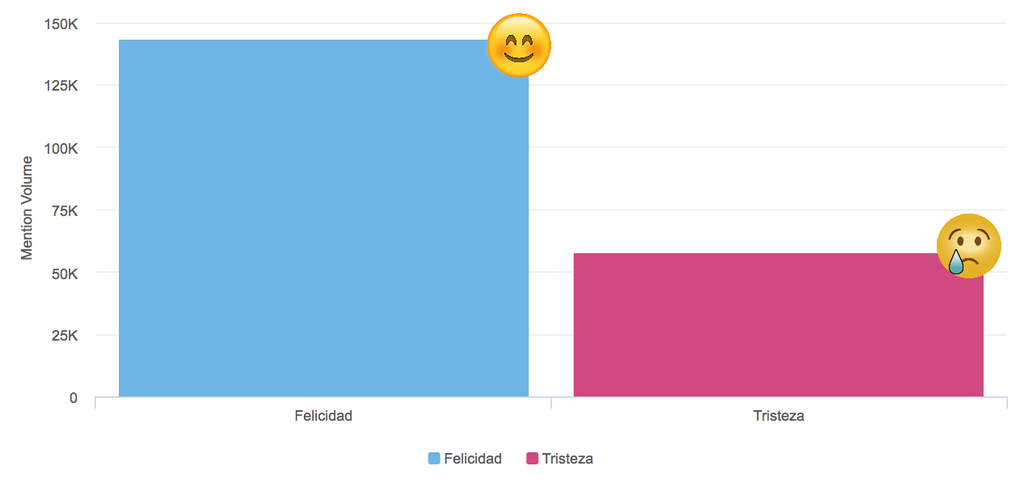
Task: Select the blue Felicidad bar
Action: pyautogui.click(x=323, y=218)
